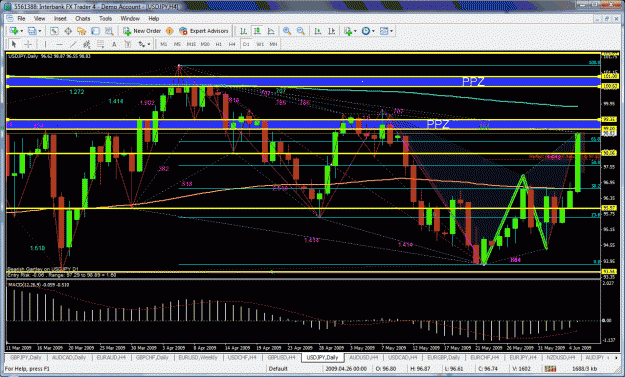Zoom in on the chart

[x=287, y=31]
